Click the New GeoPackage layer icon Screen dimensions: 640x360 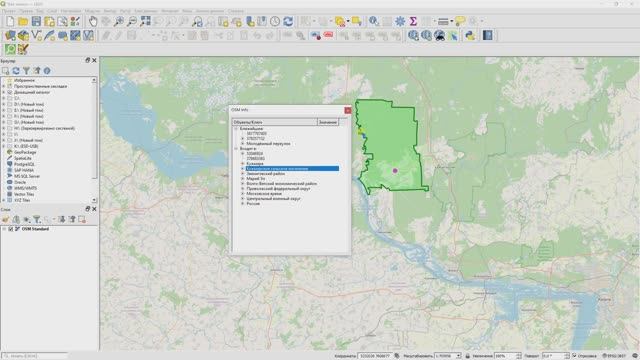(23, 36)
